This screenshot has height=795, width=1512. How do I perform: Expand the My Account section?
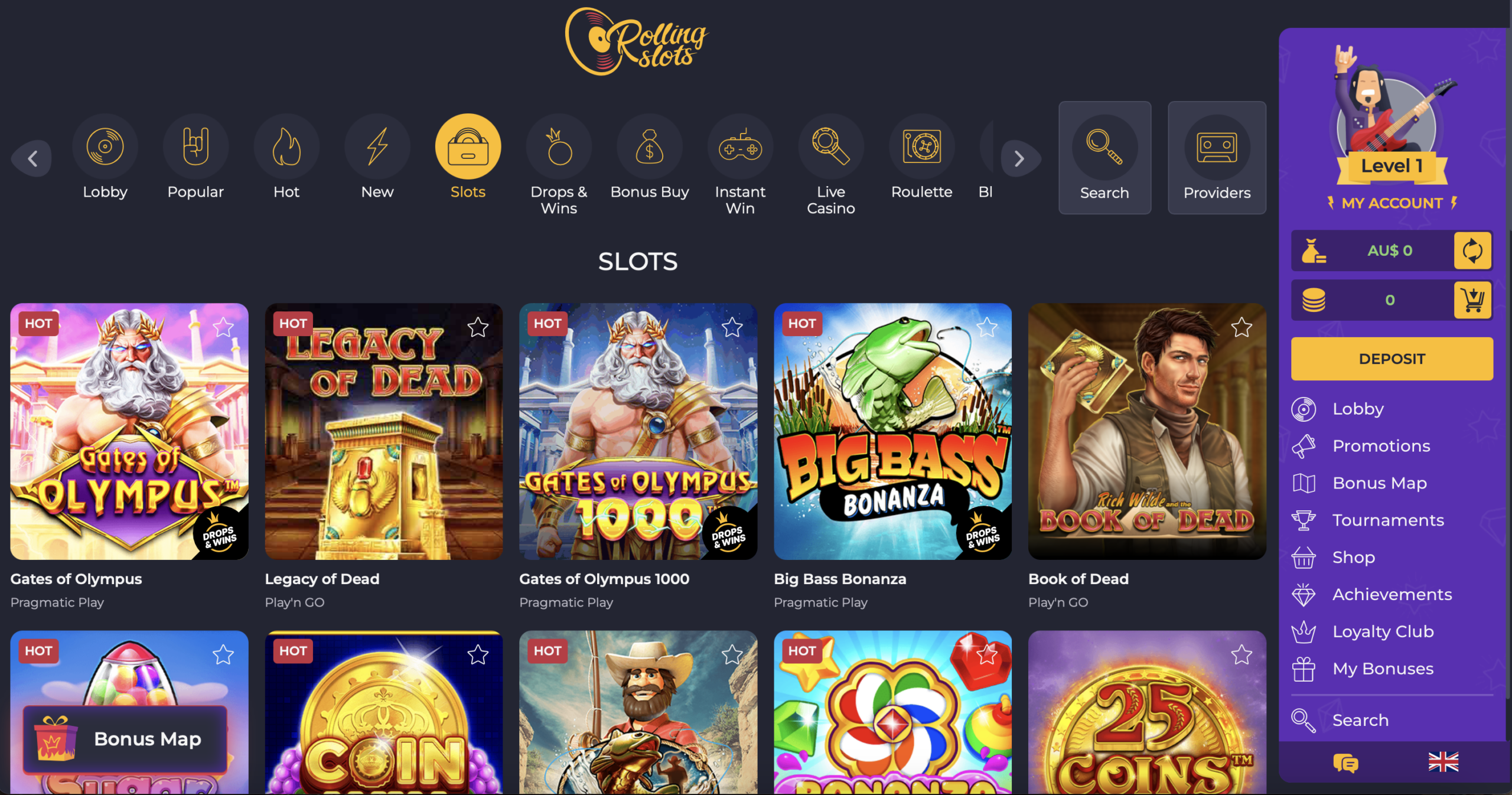click(1392, 203)
